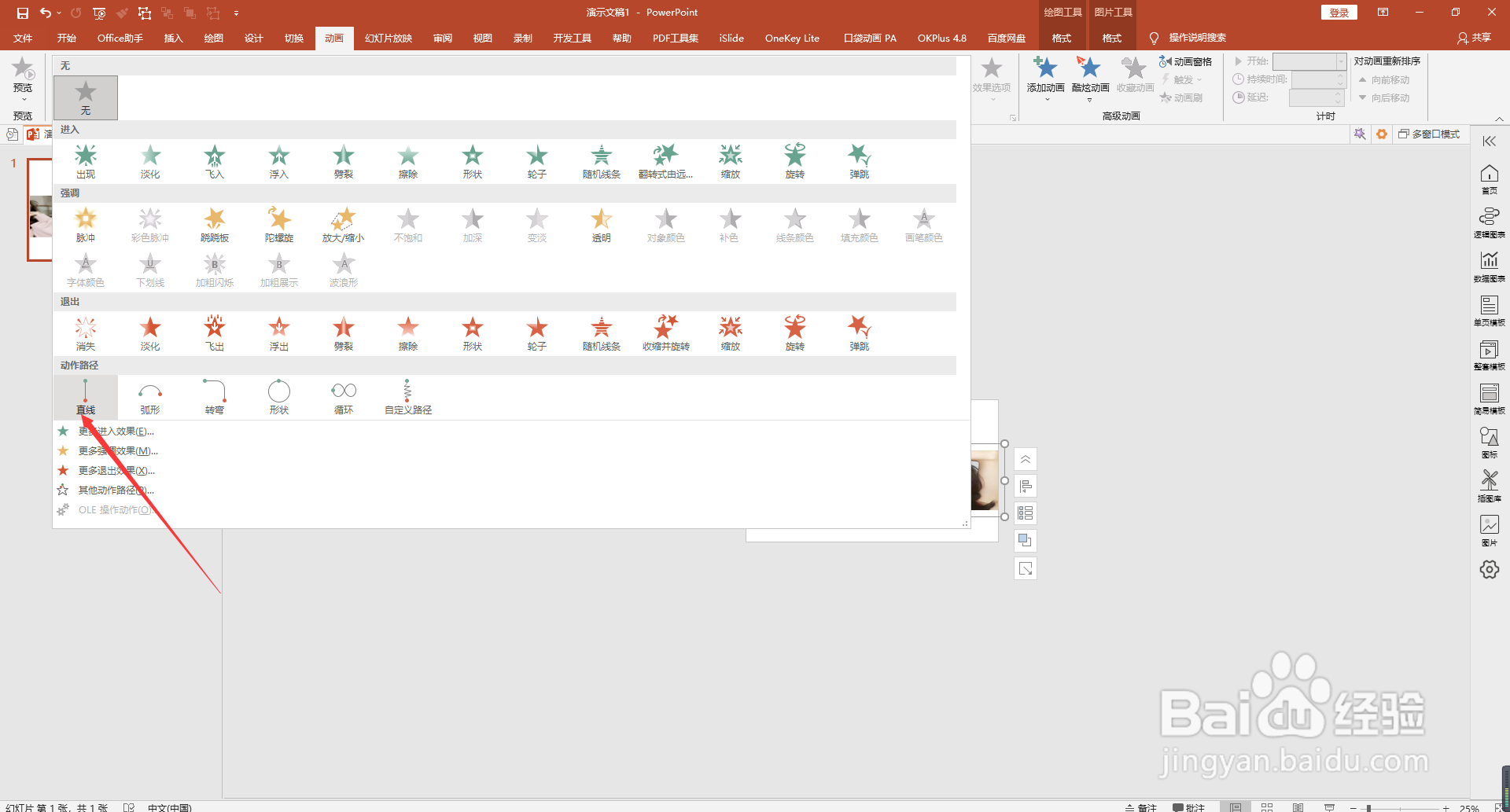1510x812 pixels.
Task: Select slide 1 thumbnail
Action: tap(39, 209)
